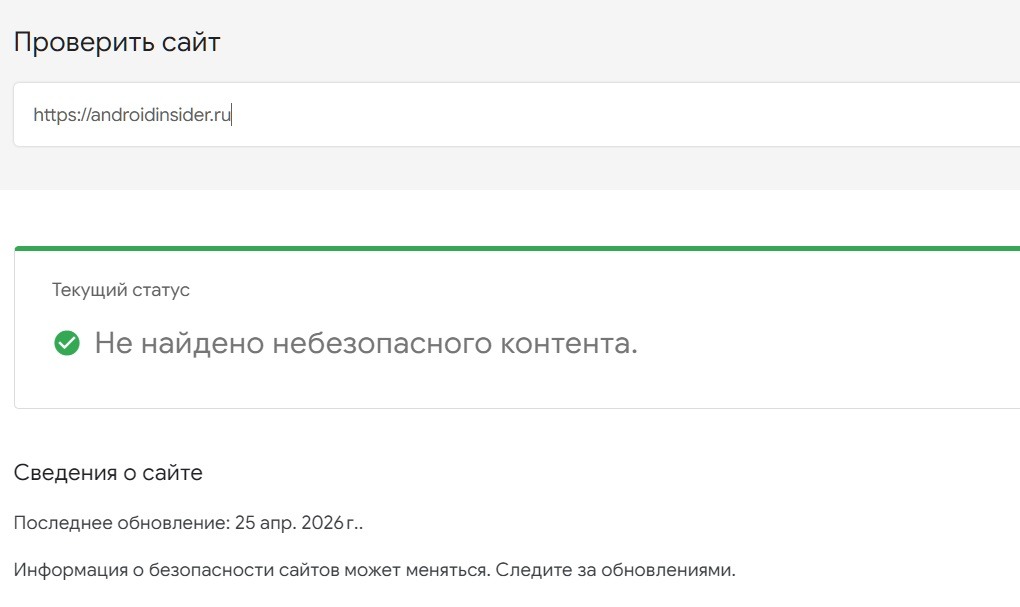The width and height of the screenshot is (1020, 607).
Task: Click the "Текущий статус" label
Action: (121, 290)
